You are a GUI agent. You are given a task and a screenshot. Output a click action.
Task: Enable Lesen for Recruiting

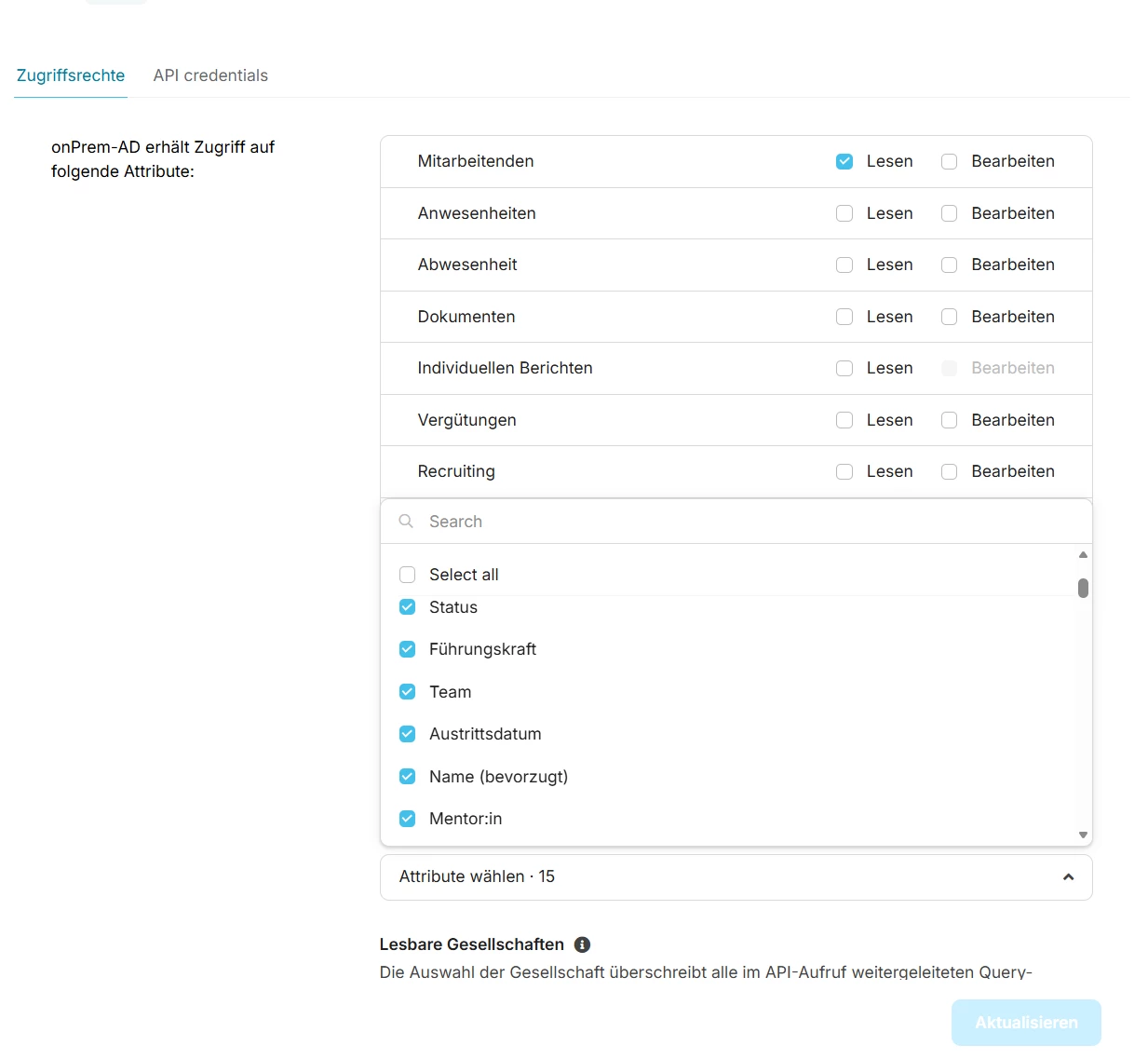(844, 472)
